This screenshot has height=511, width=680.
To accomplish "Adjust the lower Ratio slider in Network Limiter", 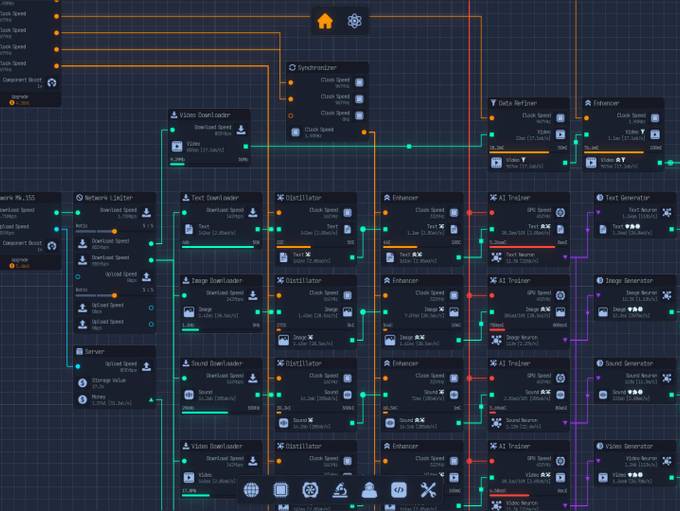I will pyautogui.click(x=114, y=295).
